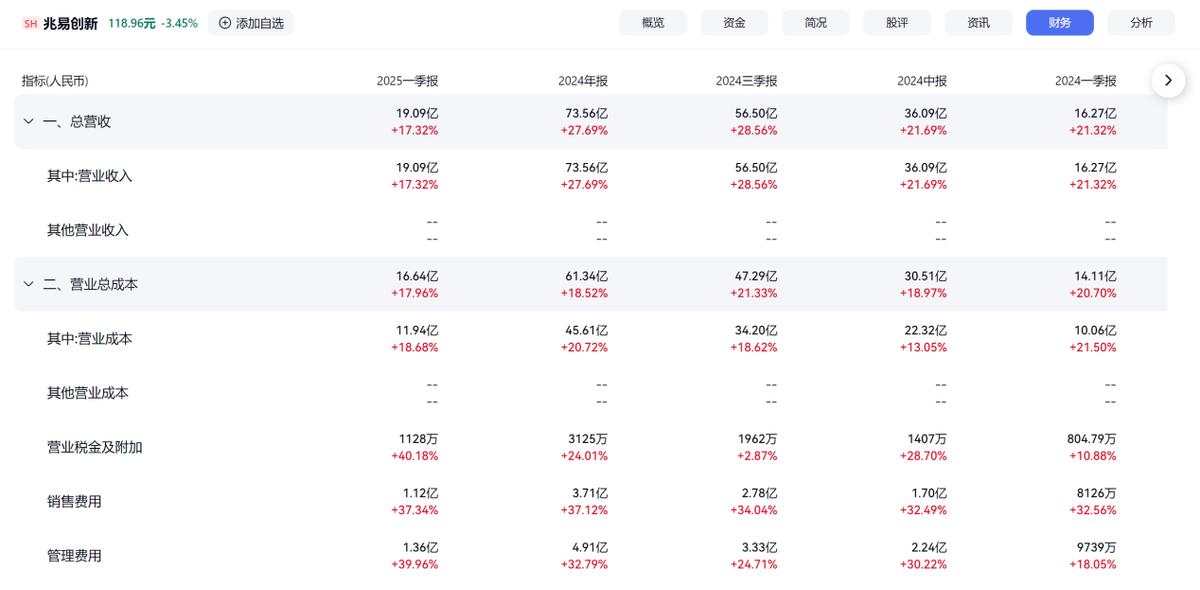This screenshot has width=1200, height=590.
Task: Go to the 股评 tab
Action: point(897,23)
